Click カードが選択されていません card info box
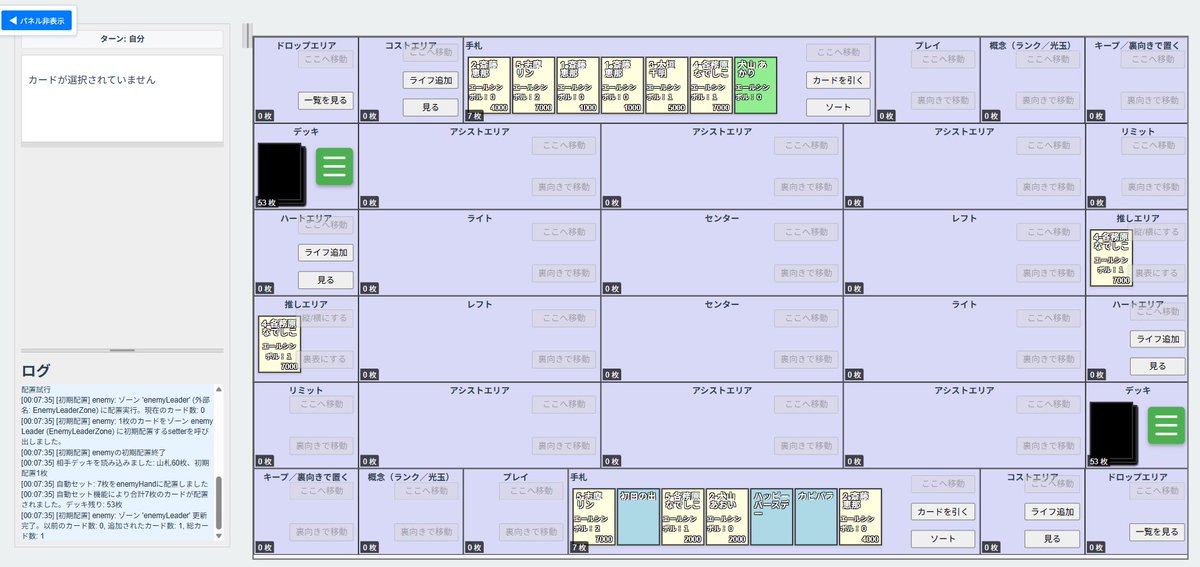The image size is (1200, 567). (122, 99)
